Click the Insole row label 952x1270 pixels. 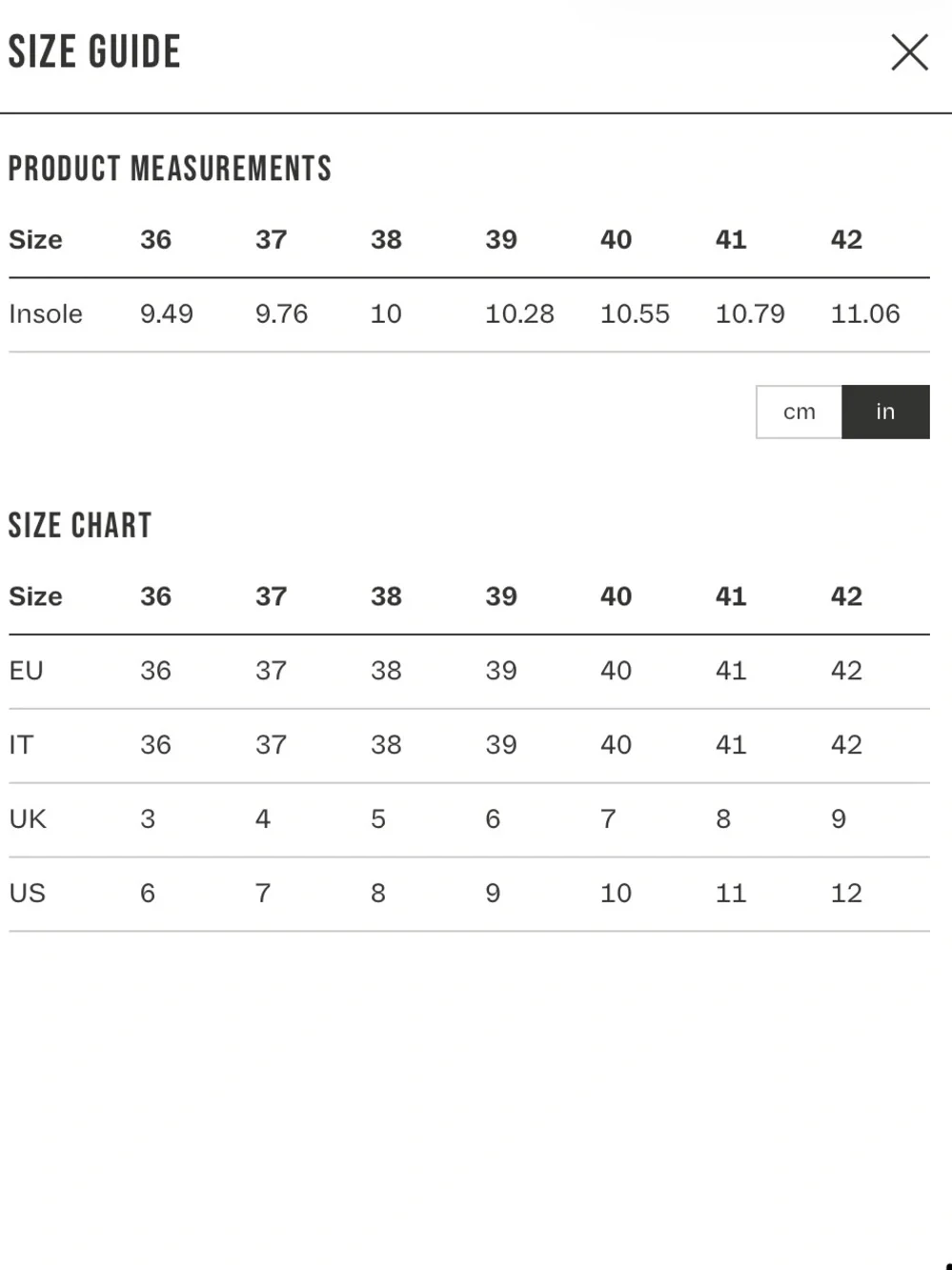(x=46, y=313)
